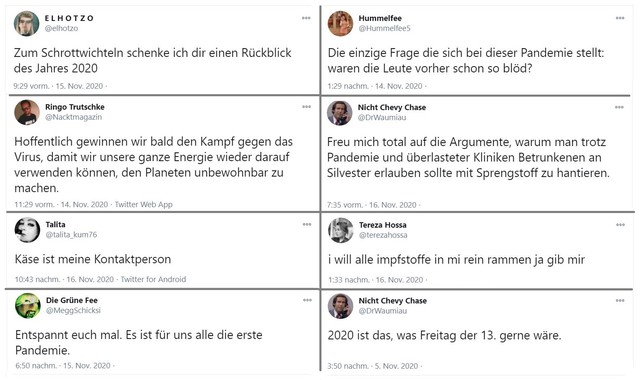Click the 3:50 nachm. 5. Nov. 2020 timestamp
The width and height of the screenshot is (640, 380).
[373, 366]
